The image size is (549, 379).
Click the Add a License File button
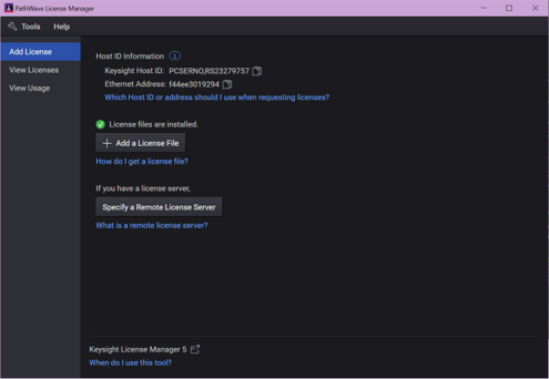point(140,143)
